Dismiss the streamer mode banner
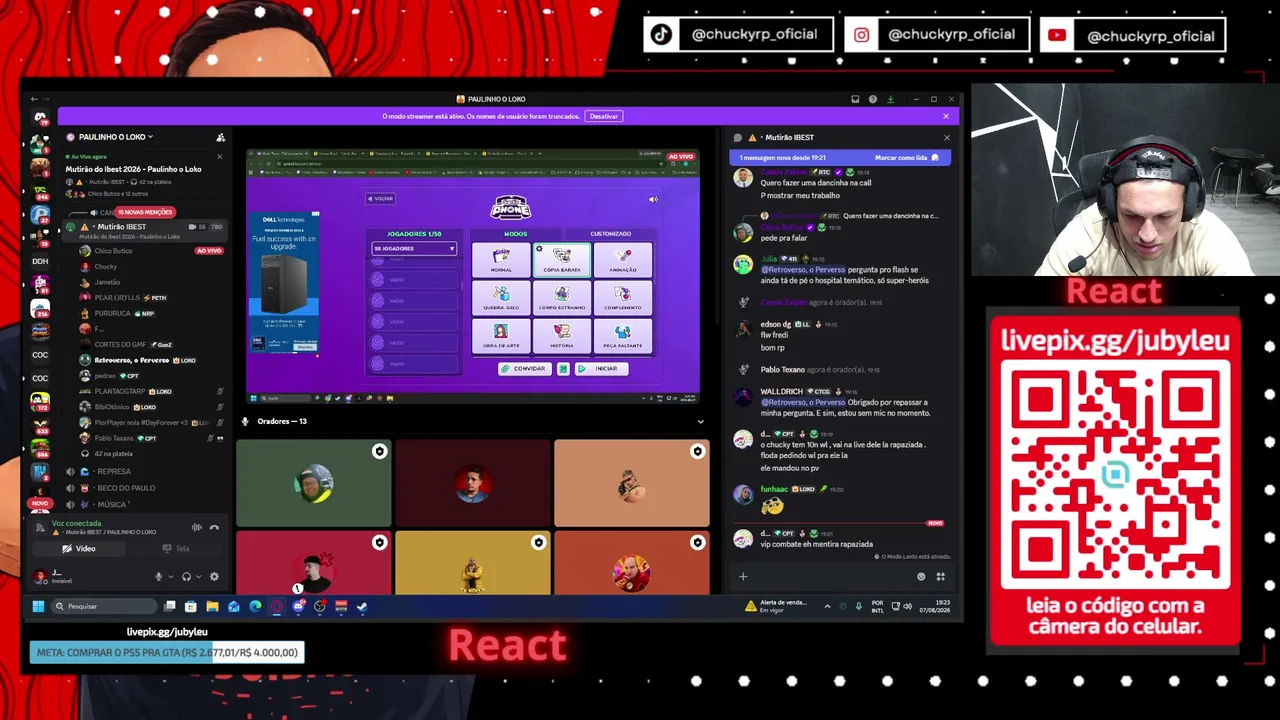The image size is (1280, 720). coord(946,116)
